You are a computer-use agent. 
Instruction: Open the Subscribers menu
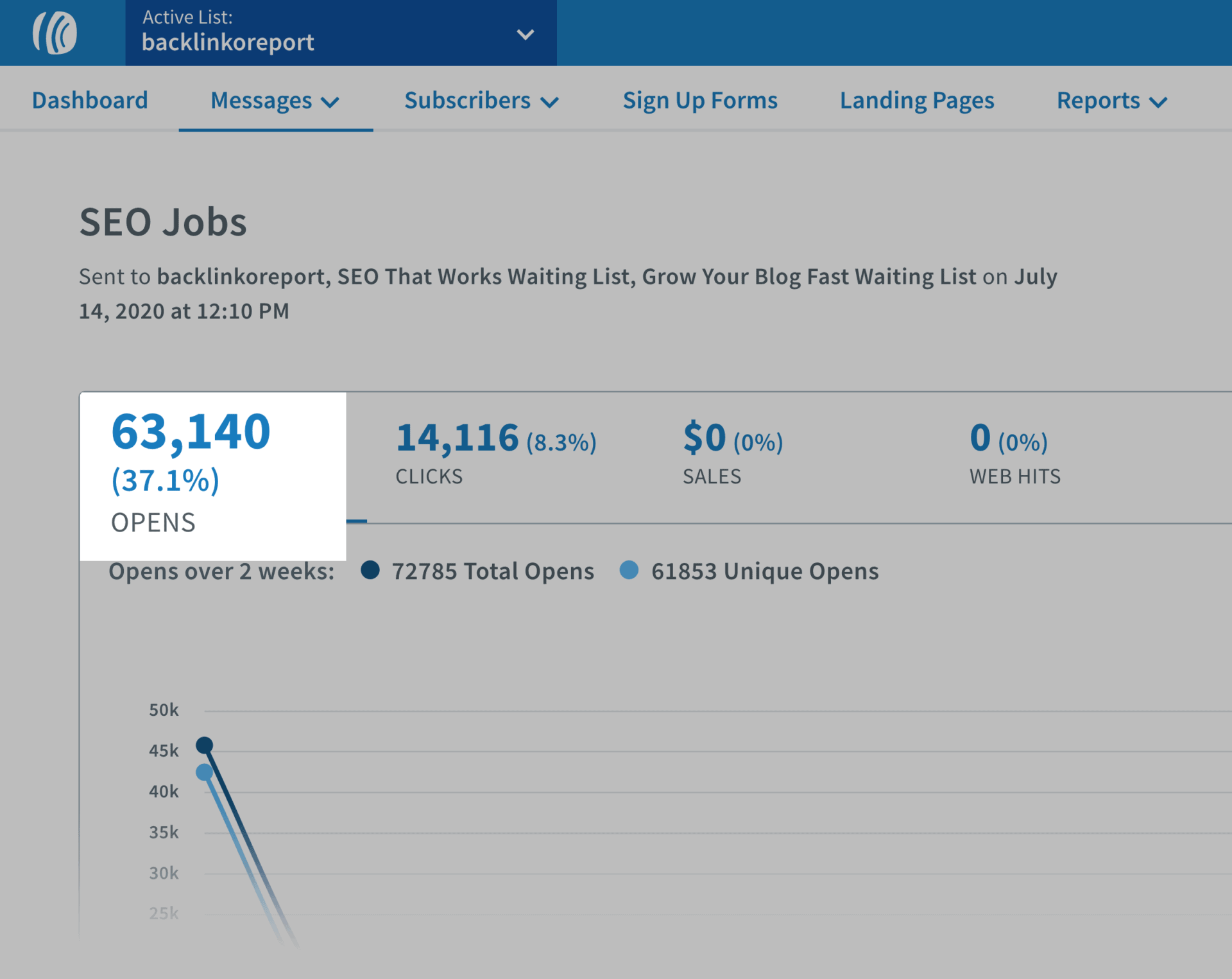467,100
